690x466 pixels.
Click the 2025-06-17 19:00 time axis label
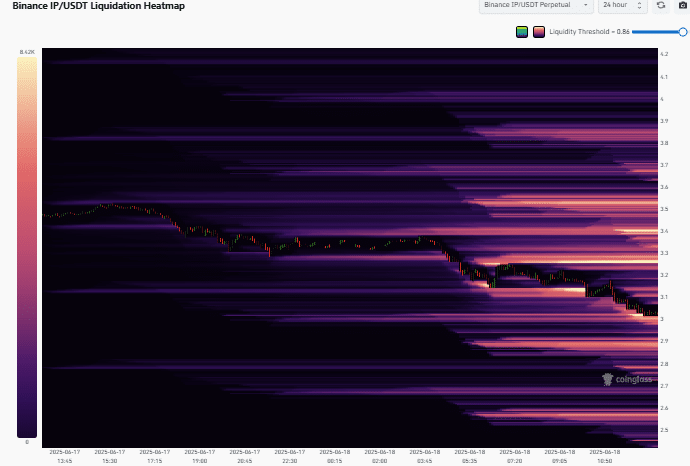[200, 456]
